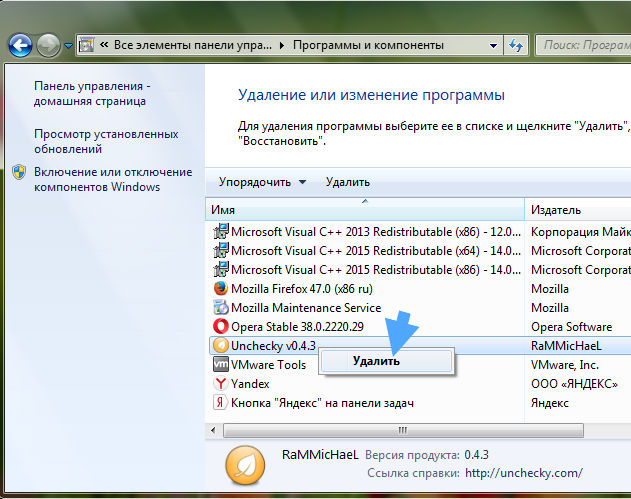This screenshot has height=499, width=631.
Task: Select Кнопка "Яндекс" на панели задач entry
Action: pos(322,402)
